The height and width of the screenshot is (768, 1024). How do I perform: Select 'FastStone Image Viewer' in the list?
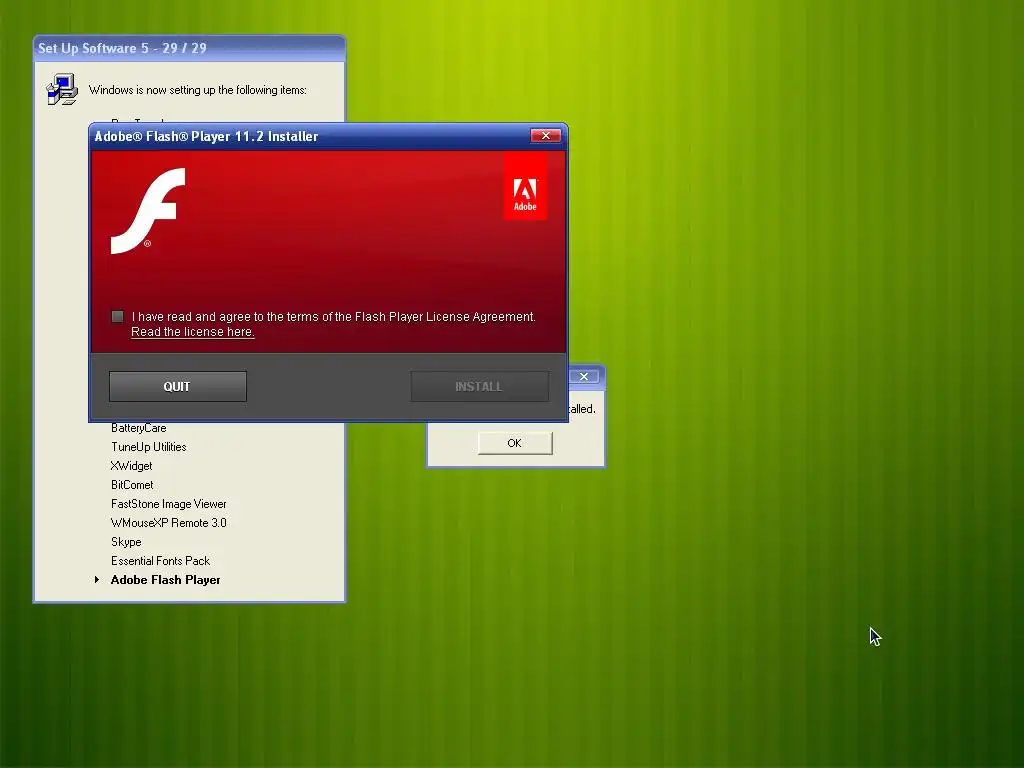168,504
